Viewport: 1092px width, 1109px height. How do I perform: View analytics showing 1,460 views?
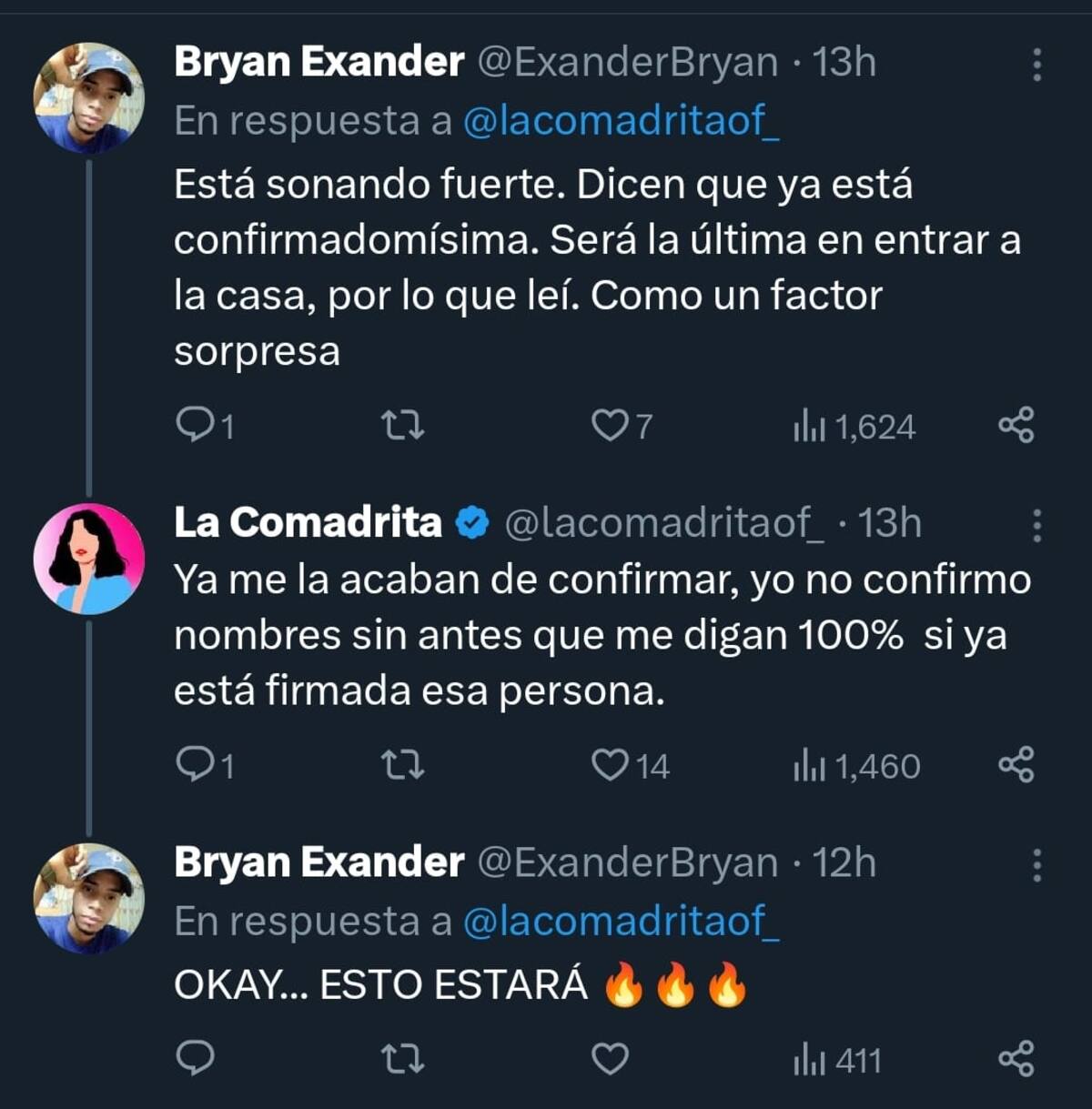point(856,766)
